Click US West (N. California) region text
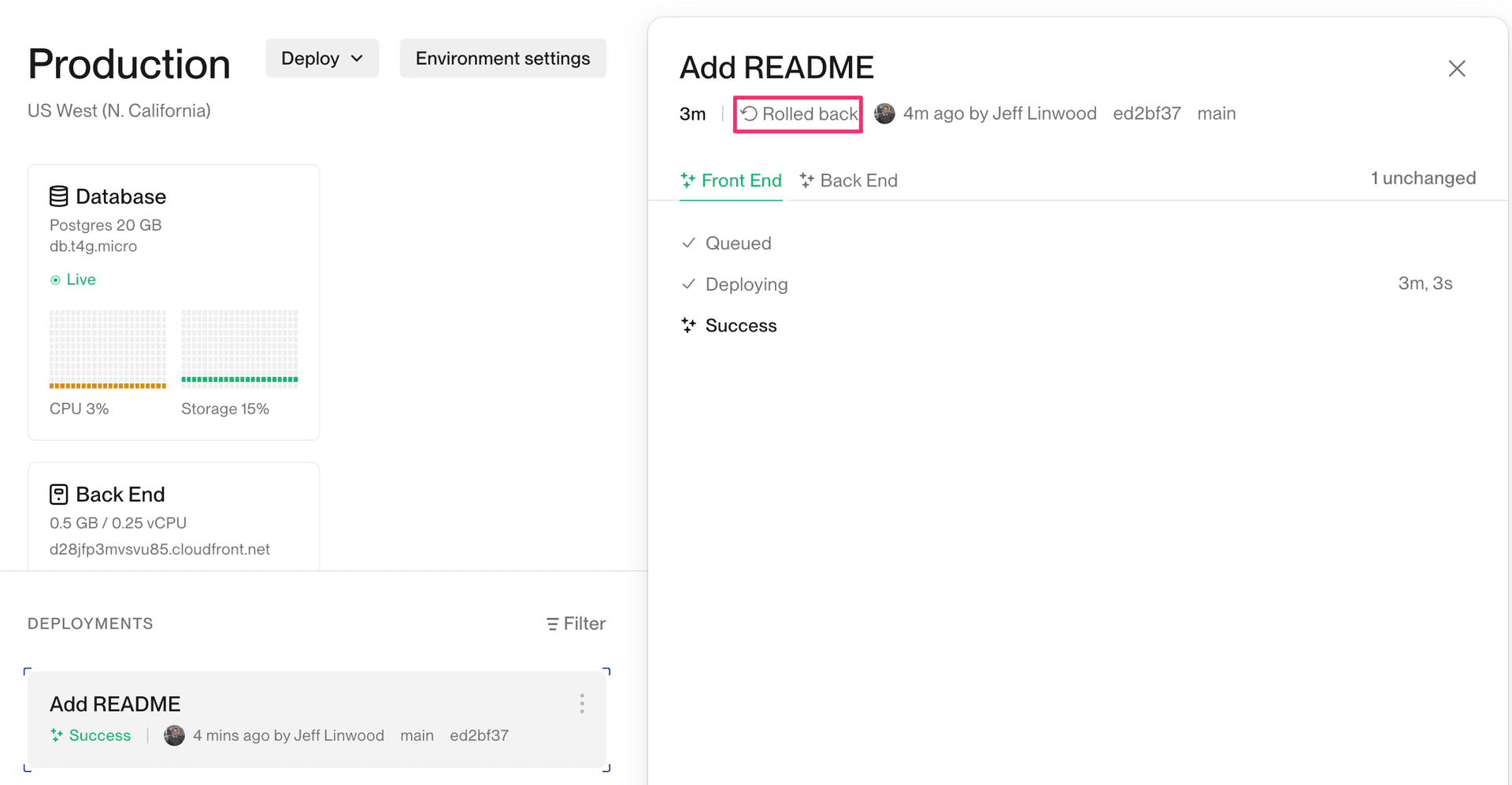The width and height of the screenshot is (1512, 785). pos(119,111)
